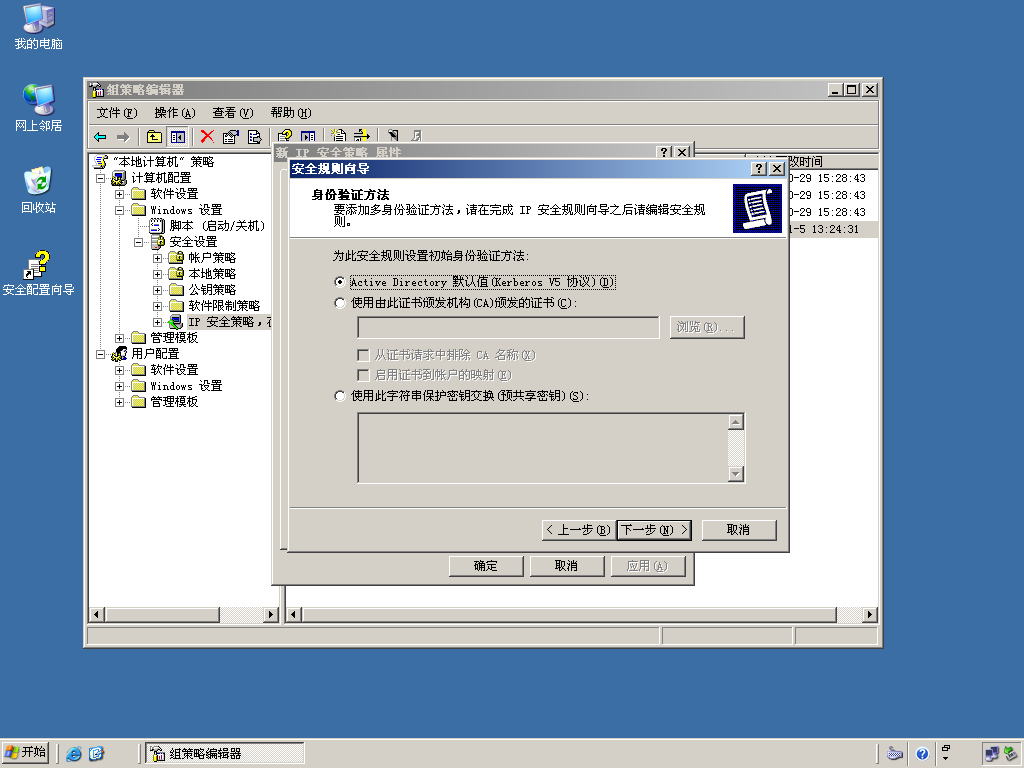Click 取消 in IP policy properties dialog
Viewport: 1024px width, 768px height.
pos(566,566)
